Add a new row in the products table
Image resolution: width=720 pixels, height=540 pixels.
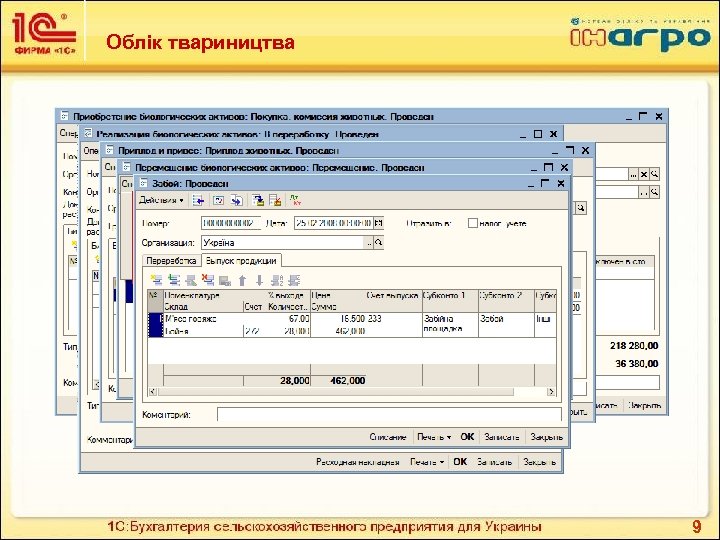click(157, 280)
